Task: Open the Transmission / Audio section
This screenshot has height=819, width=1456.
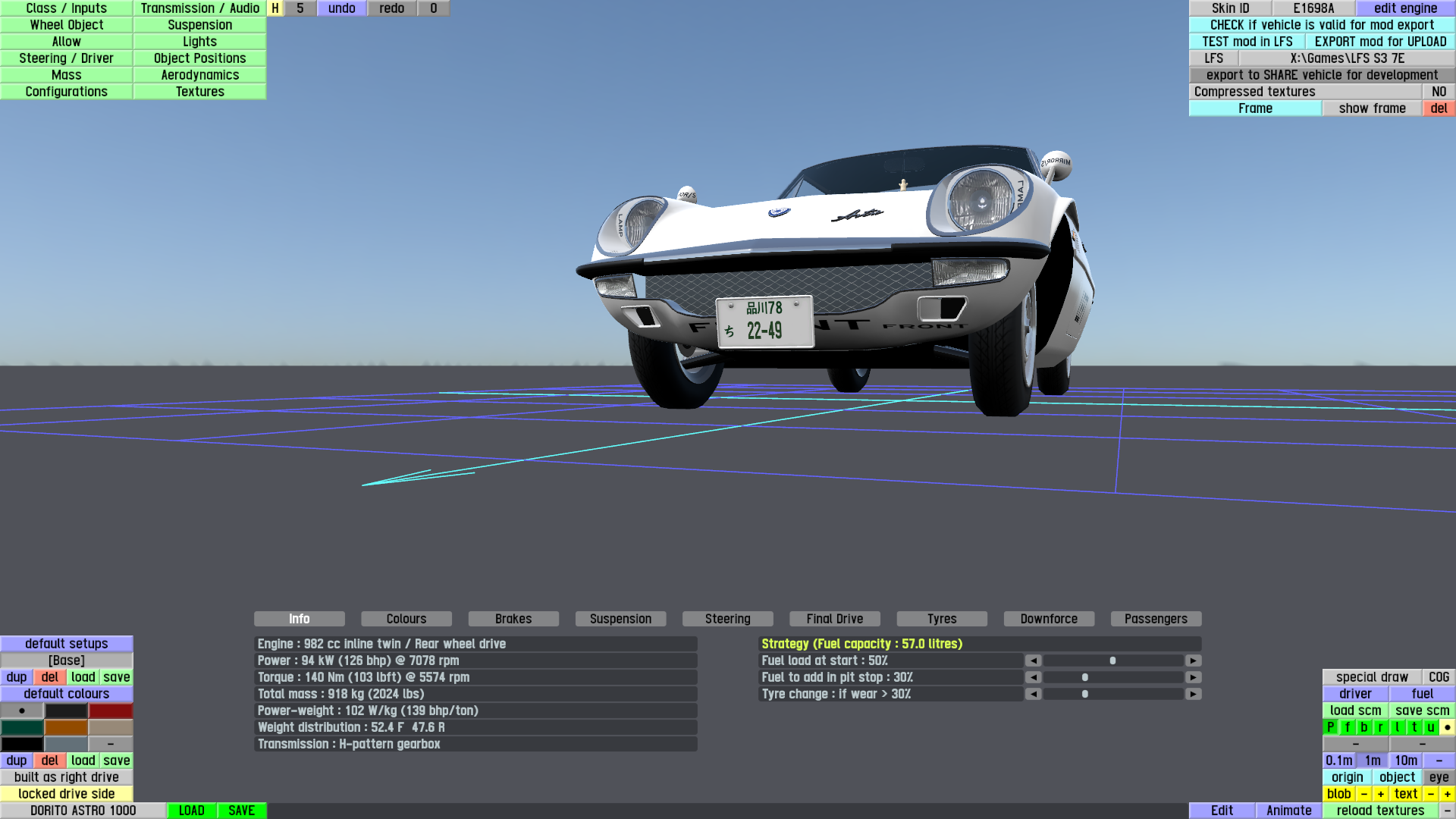Action: (200, 8)
